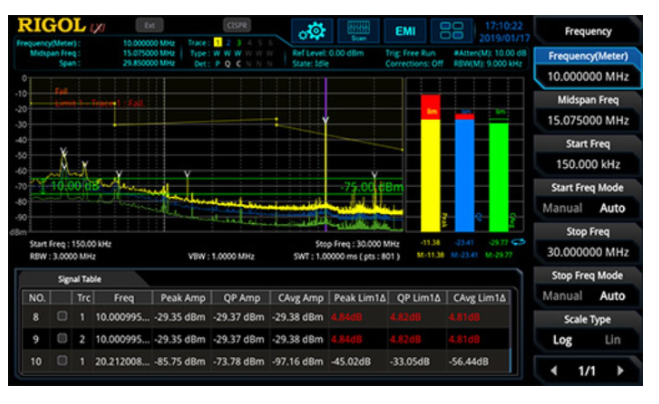Screen dimensions: 659x404
Task: Click the green CAvg meter bar
Action: pos(498,177)
